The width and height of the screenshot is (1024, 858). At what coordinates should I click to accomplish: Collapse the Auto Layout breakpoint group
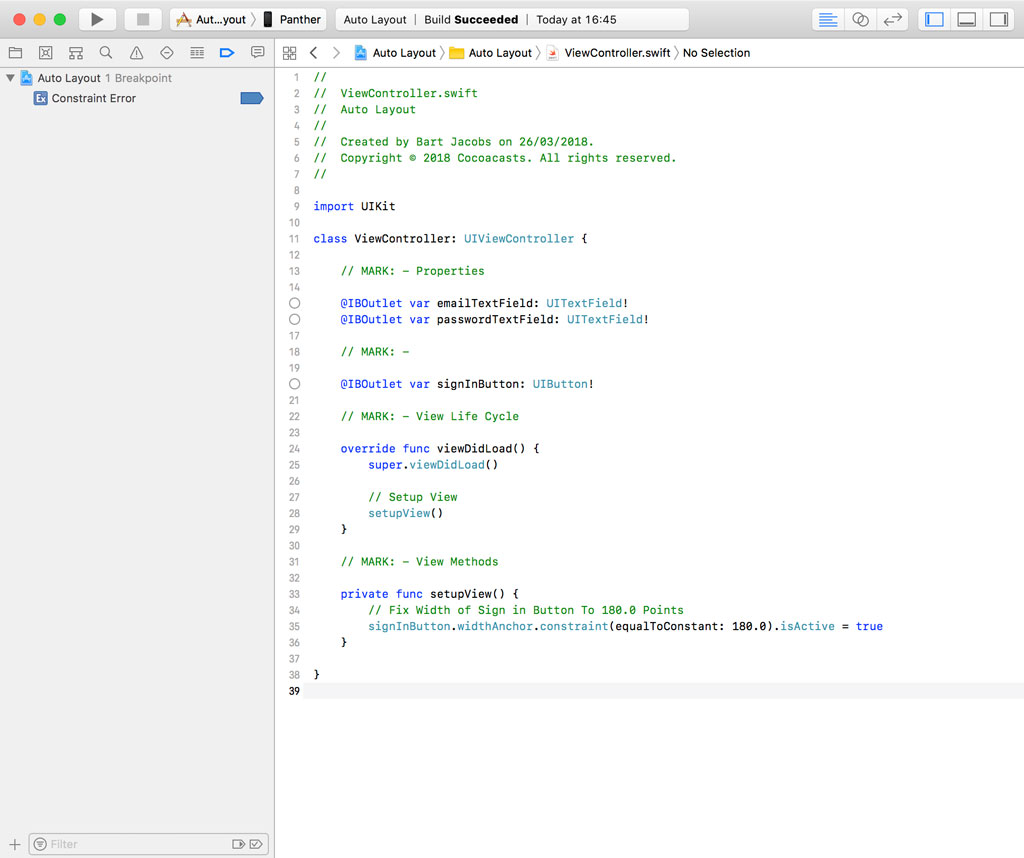click(x=10, y=78)
